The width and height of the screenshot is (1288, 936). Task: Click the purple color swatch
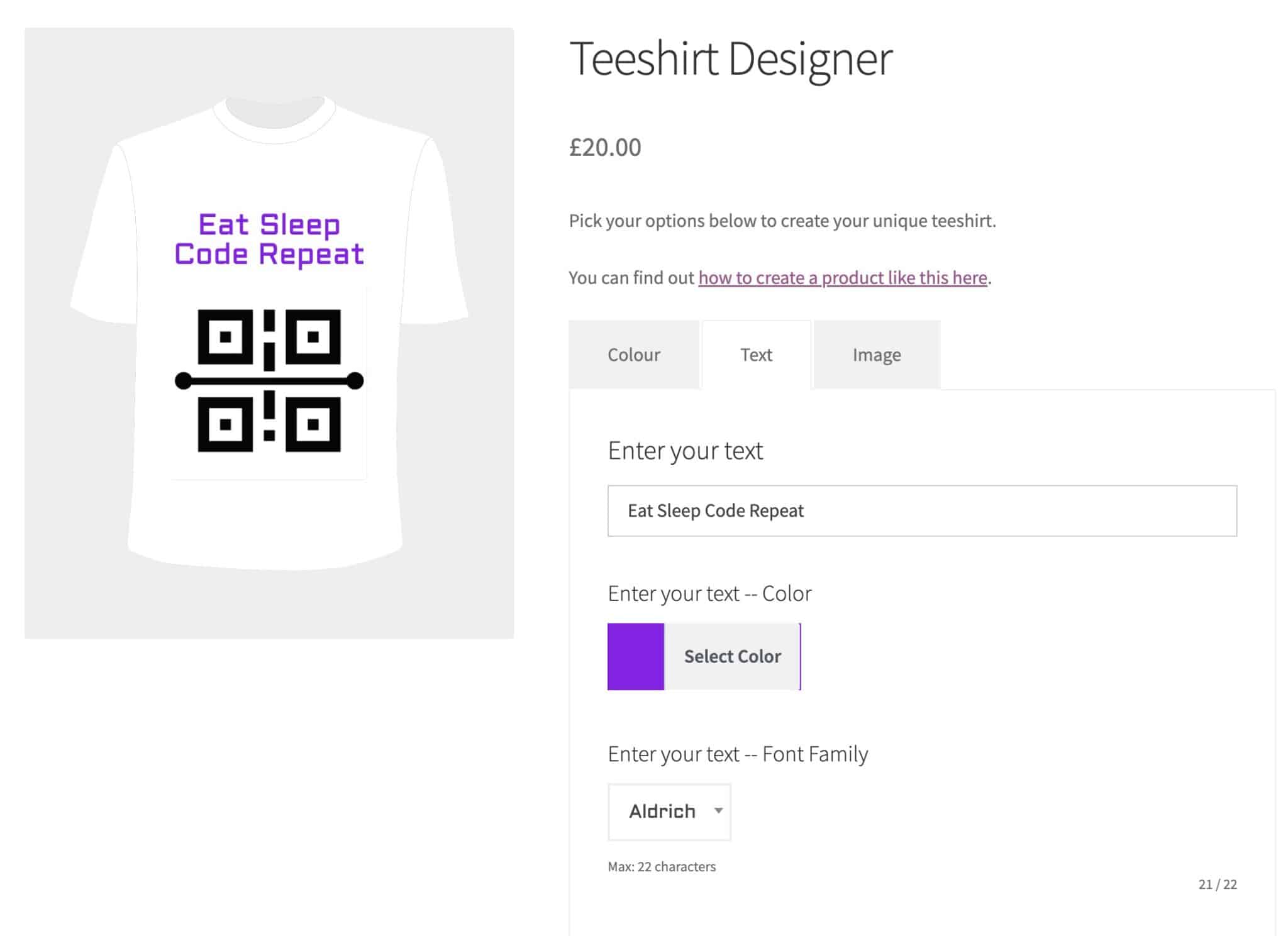coord(635,656)
